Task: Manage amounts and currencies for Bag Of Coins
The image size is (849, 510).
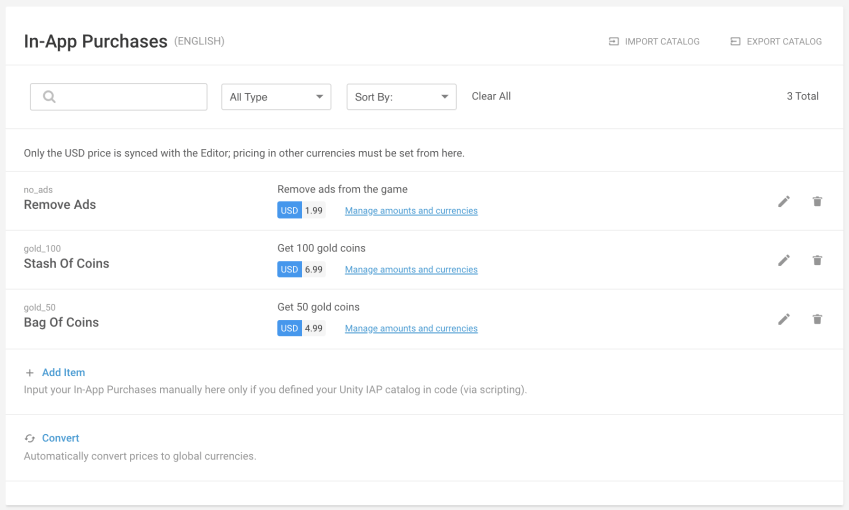Action: (x=411, y=329)
